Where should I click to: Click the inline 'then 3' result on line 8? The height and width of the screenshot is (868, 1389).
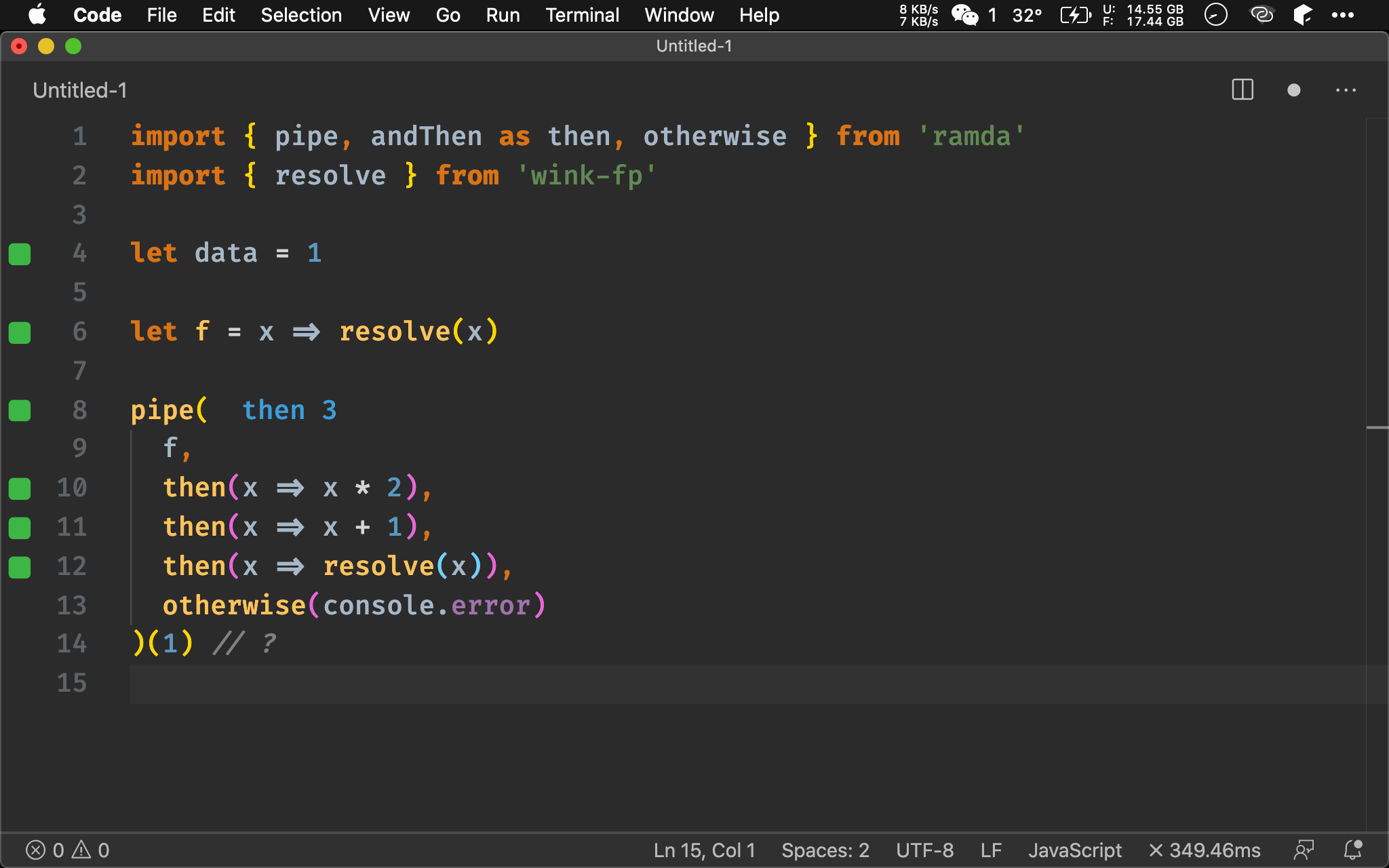(x=290, y=410)
